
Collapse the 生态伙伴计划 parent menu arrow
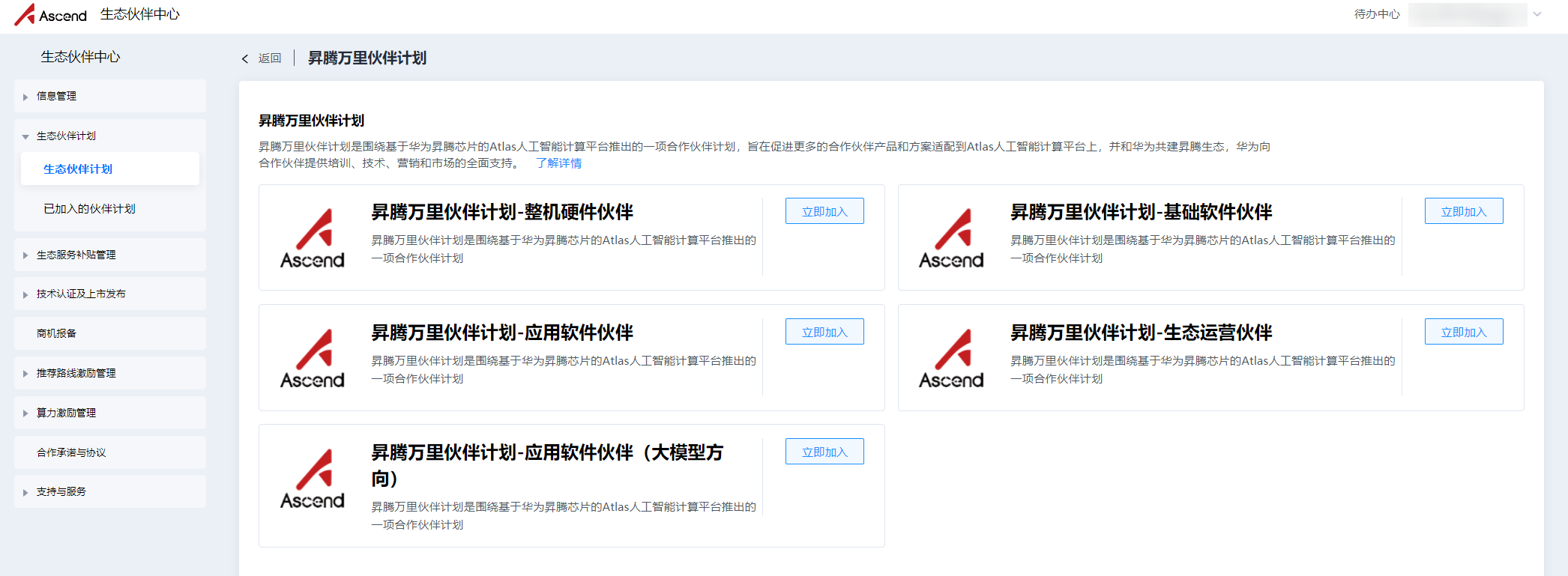[25, 136]
